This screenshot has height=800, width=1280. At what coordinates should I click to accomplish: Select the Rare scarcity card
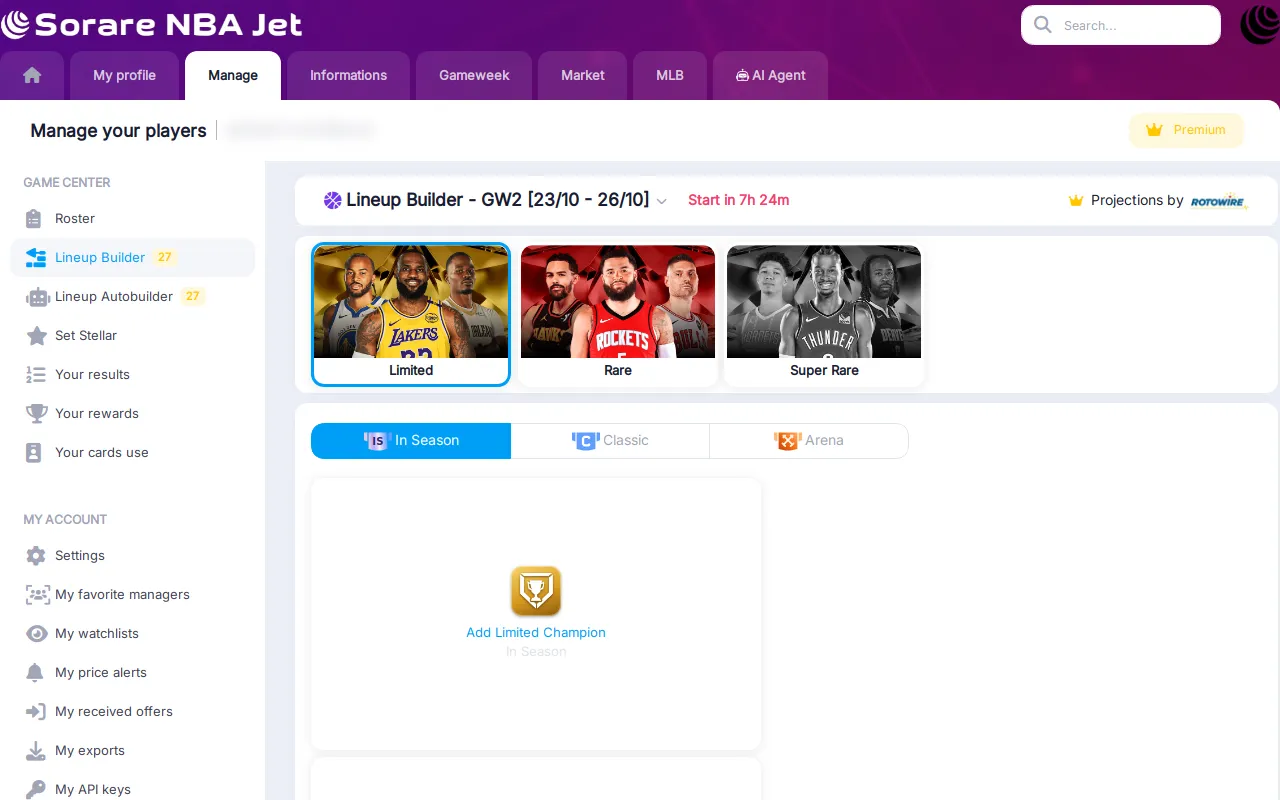tap(618, 314)
